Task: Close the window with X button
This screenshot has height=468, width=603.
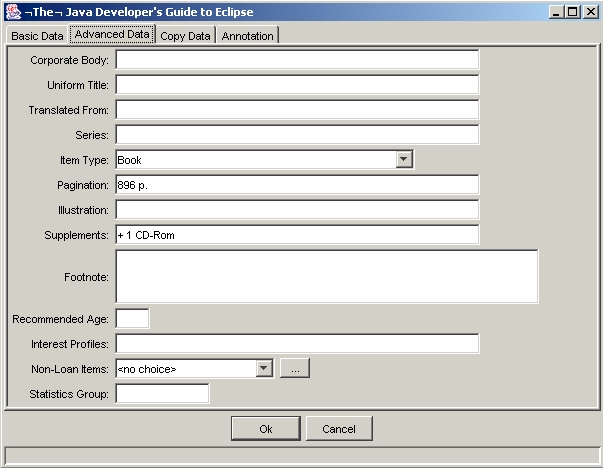Action: tap(591, 12)
